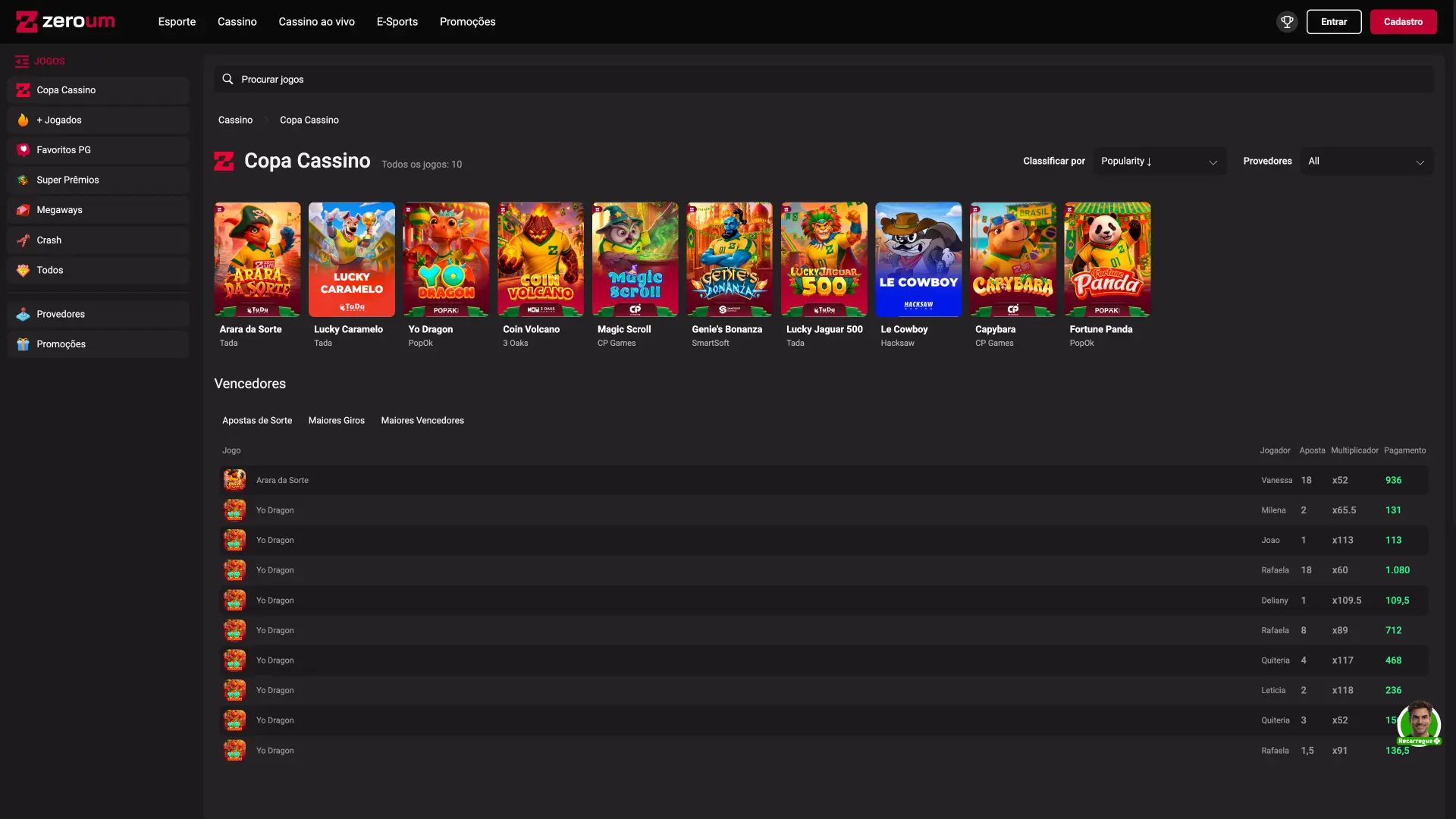Open the Lucky Jaguar 500 game thumbnail
Image resolution: width=1456 pixels, height=819 pixels.
pyautogui.click(x=824, y=259)
